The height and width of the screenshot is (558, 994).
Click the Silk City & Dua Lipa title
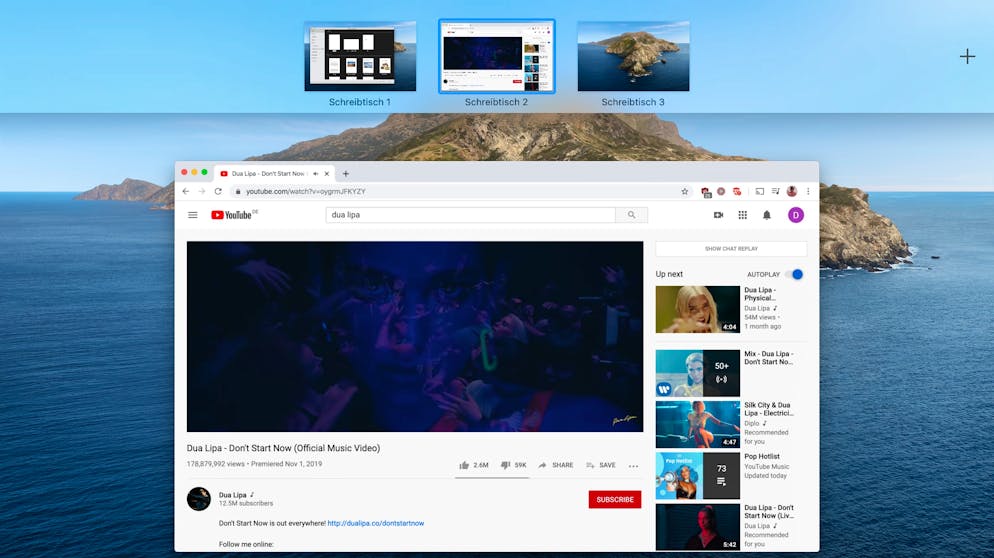768,409
